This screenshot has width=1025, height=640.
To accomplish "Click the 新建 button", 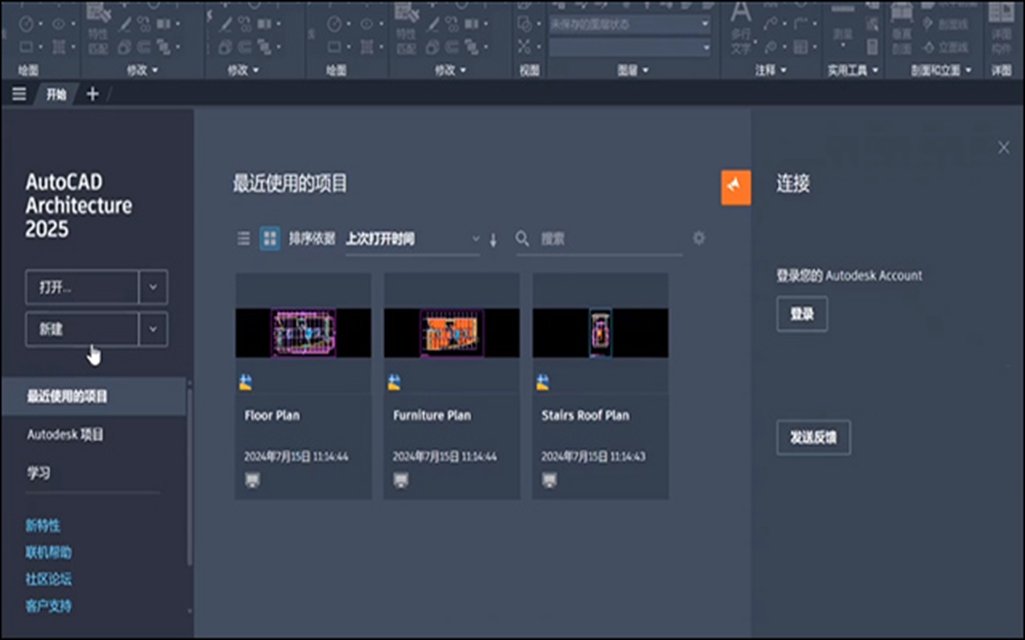I will click(82, 329).
